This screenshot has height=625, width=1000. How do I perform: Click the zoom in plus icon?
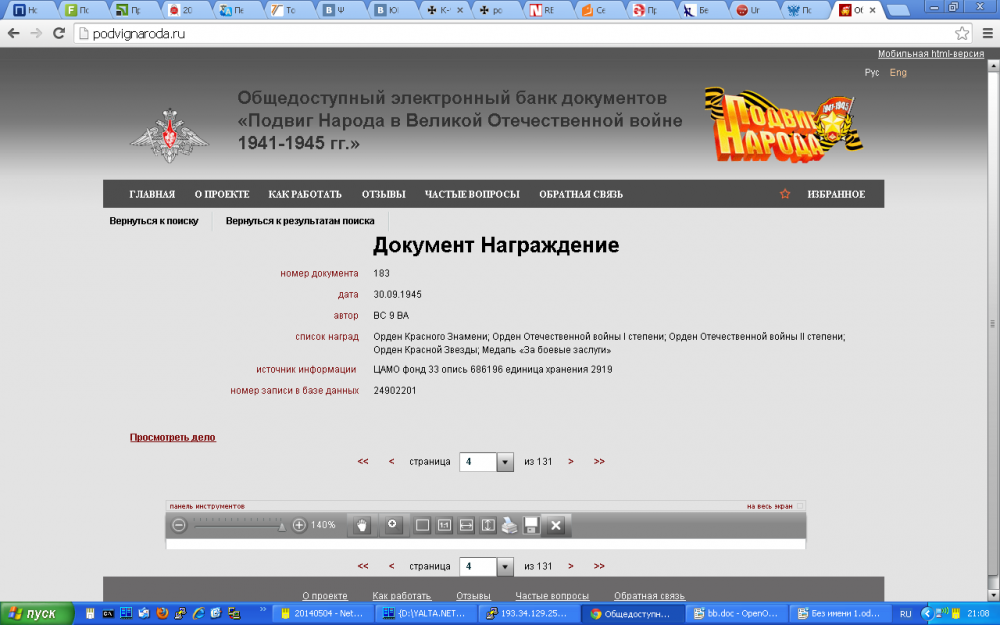coord(299,525)
